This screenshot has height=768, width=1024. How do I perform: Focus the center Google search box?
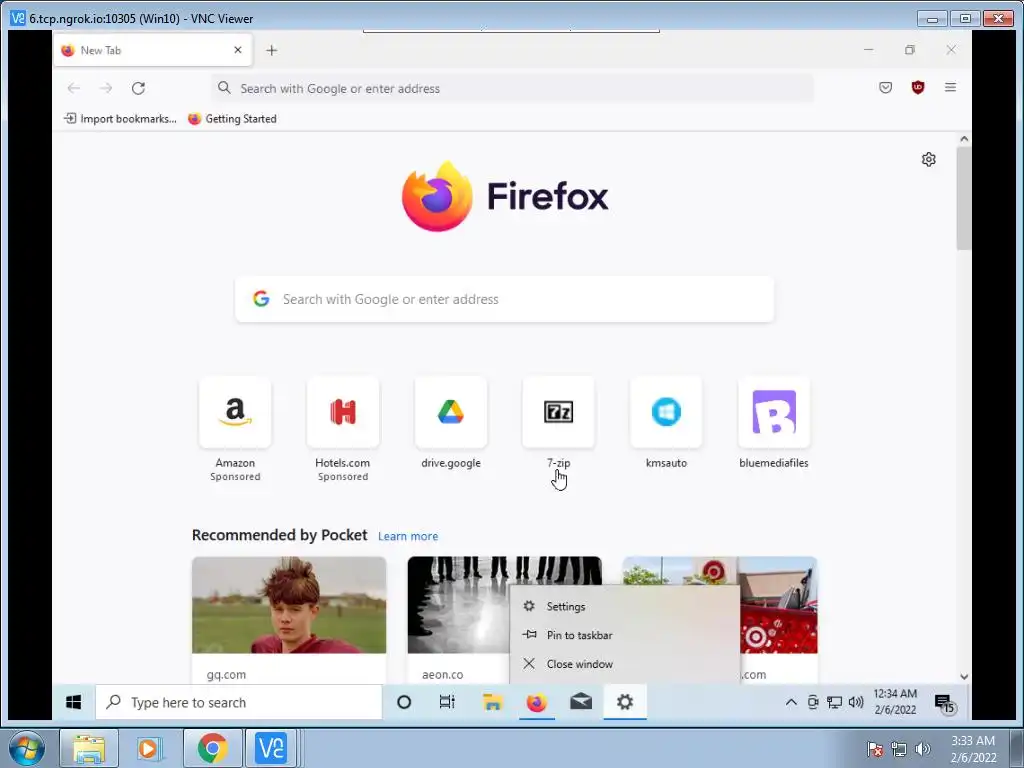pyautogui.click(x=504, y=299)
